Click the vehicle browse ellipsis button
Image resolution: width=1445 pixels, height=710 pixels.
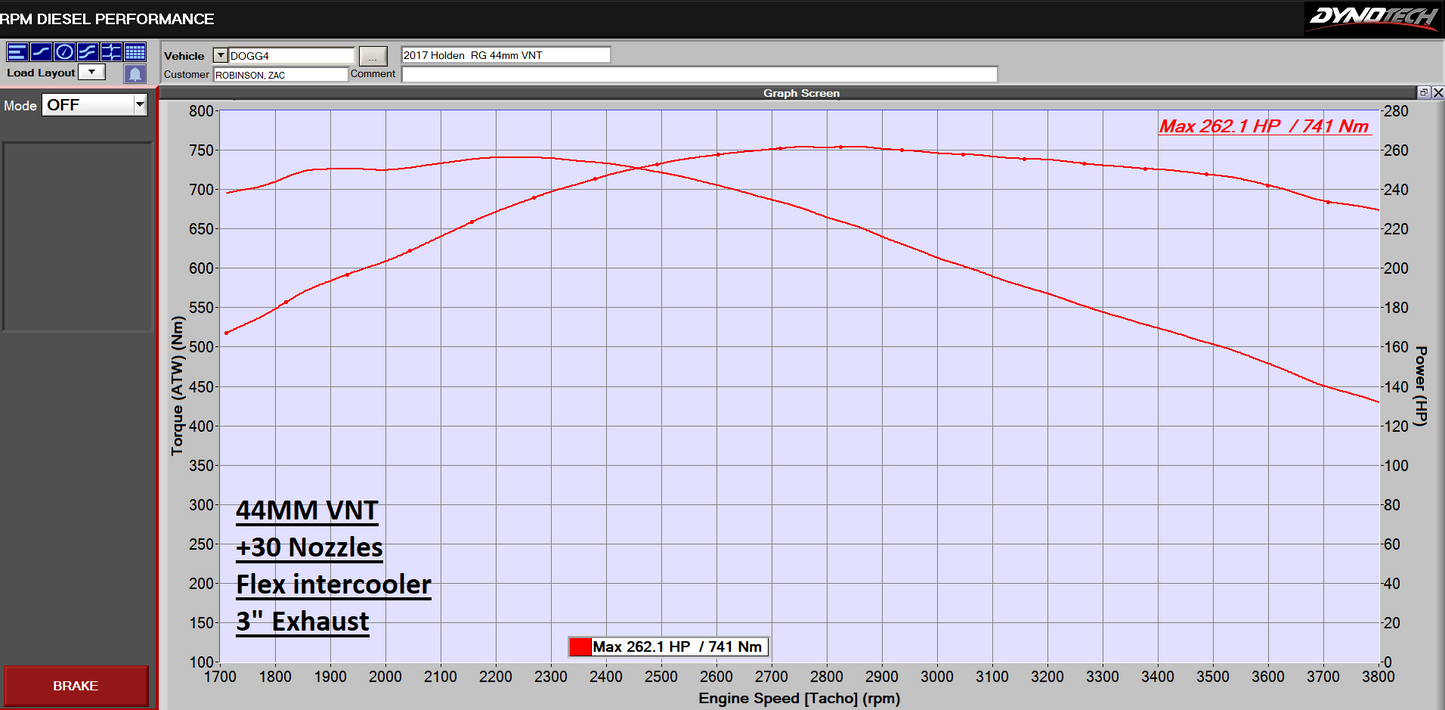coord(372,55)
